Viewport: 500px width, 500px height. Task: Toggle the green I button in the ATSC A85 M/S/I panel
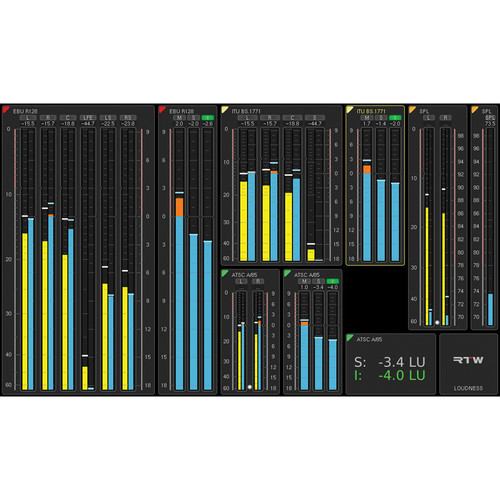(332, 281)
